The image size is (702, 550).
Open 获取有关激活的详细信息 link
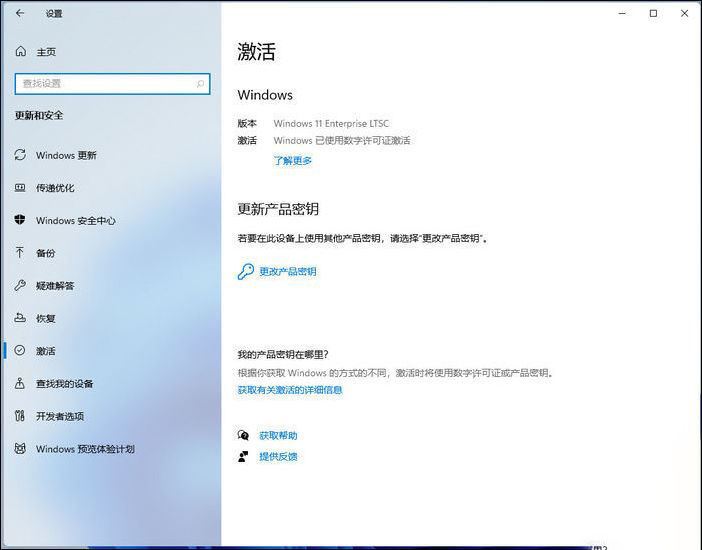[x=290, y=390]
